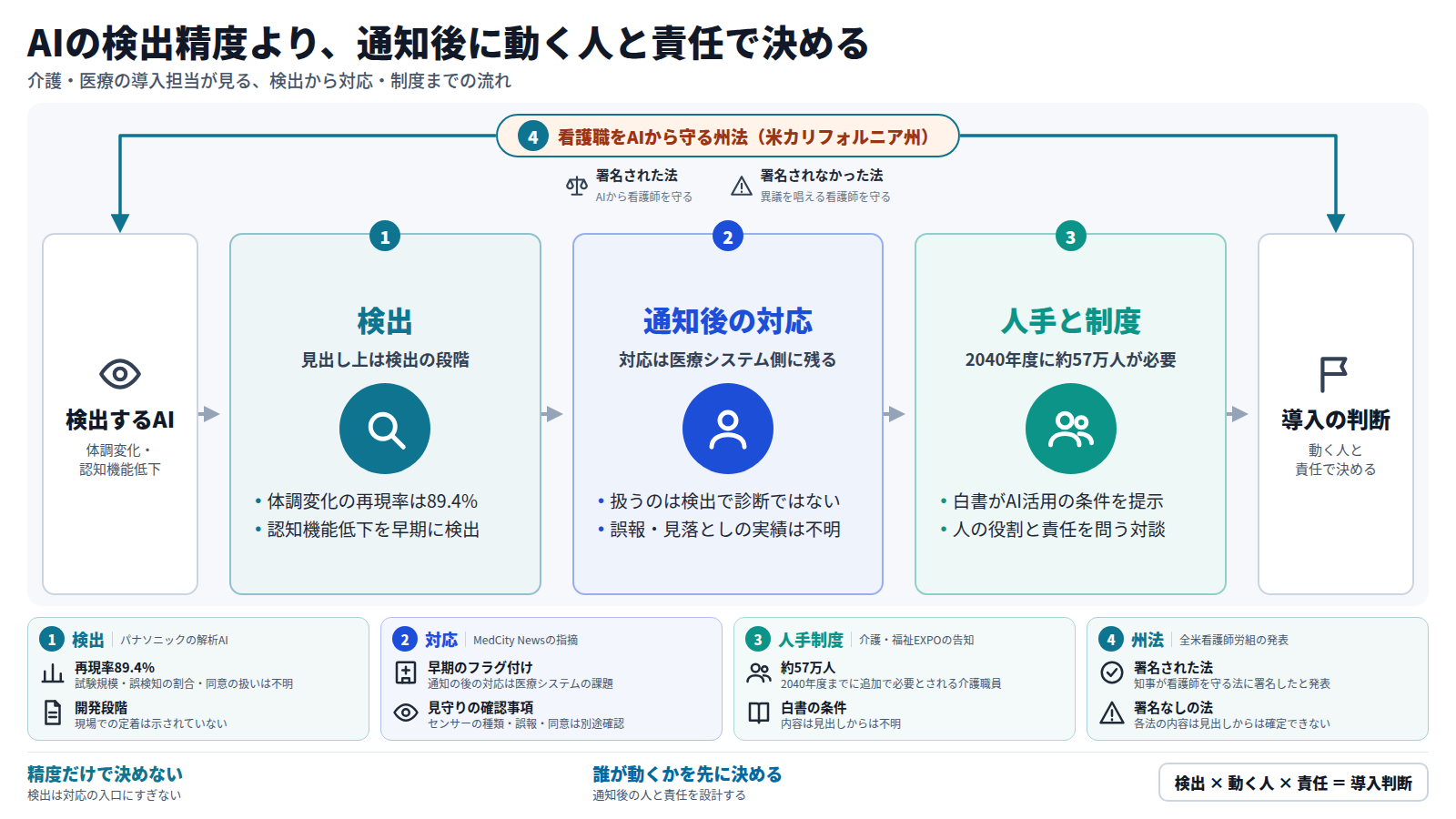Click the warning triangle beside 署名なしの法
The width and height of the screenshot is (1456, 819).
coord(1112,713)
